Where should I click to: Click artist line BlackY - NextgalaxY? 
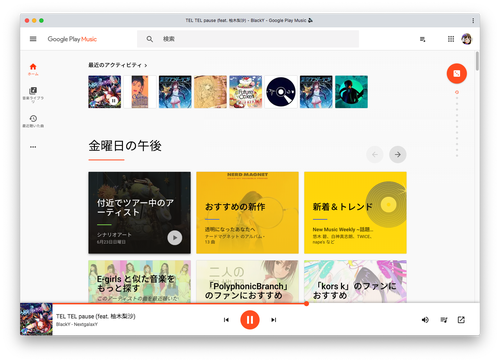[x=77, y=324]
